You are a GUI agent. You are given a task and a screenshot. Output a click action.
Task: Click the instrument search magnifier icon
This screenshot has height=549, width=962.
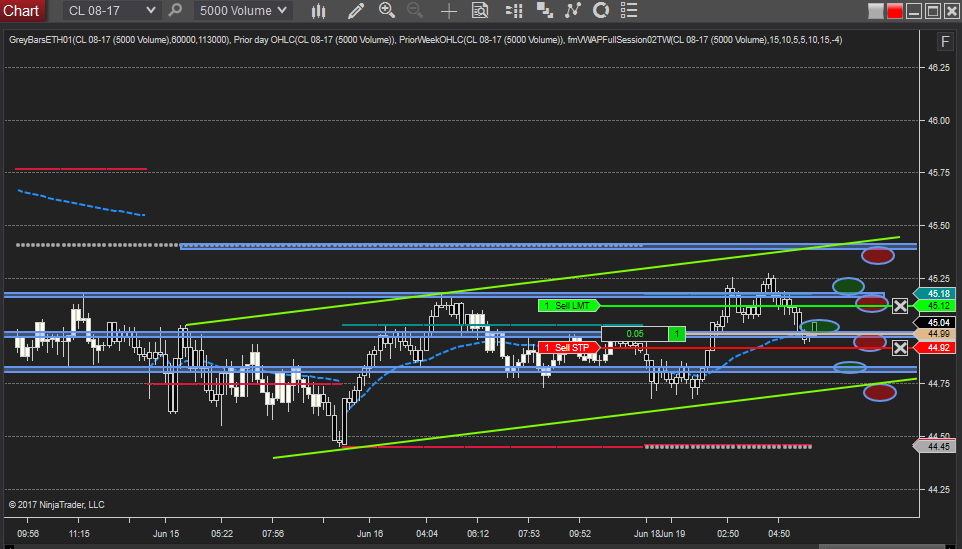coord(175,10)
